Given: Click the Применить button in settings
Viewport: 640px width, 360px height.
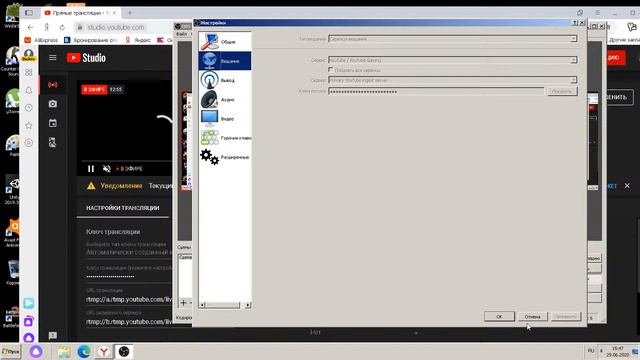Looking at the screenshot, I should click(x=566, y=316).
